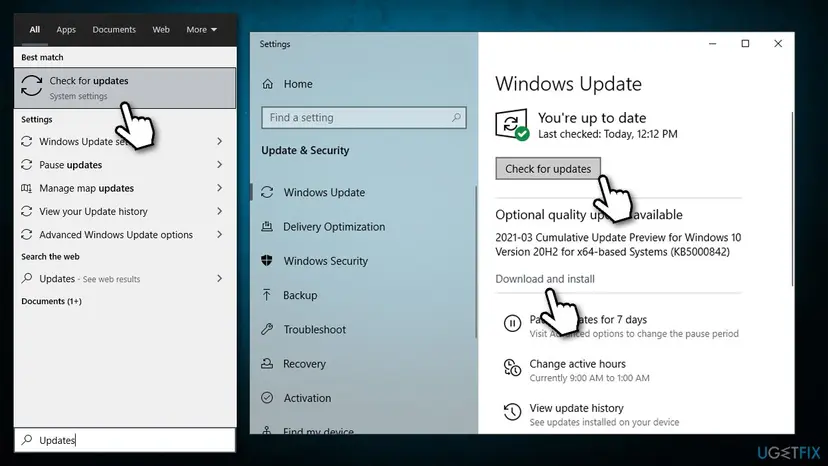The image size is (828, 466).
Task: Click the map icon beside Manage map updates
Action: coord(26,188)
